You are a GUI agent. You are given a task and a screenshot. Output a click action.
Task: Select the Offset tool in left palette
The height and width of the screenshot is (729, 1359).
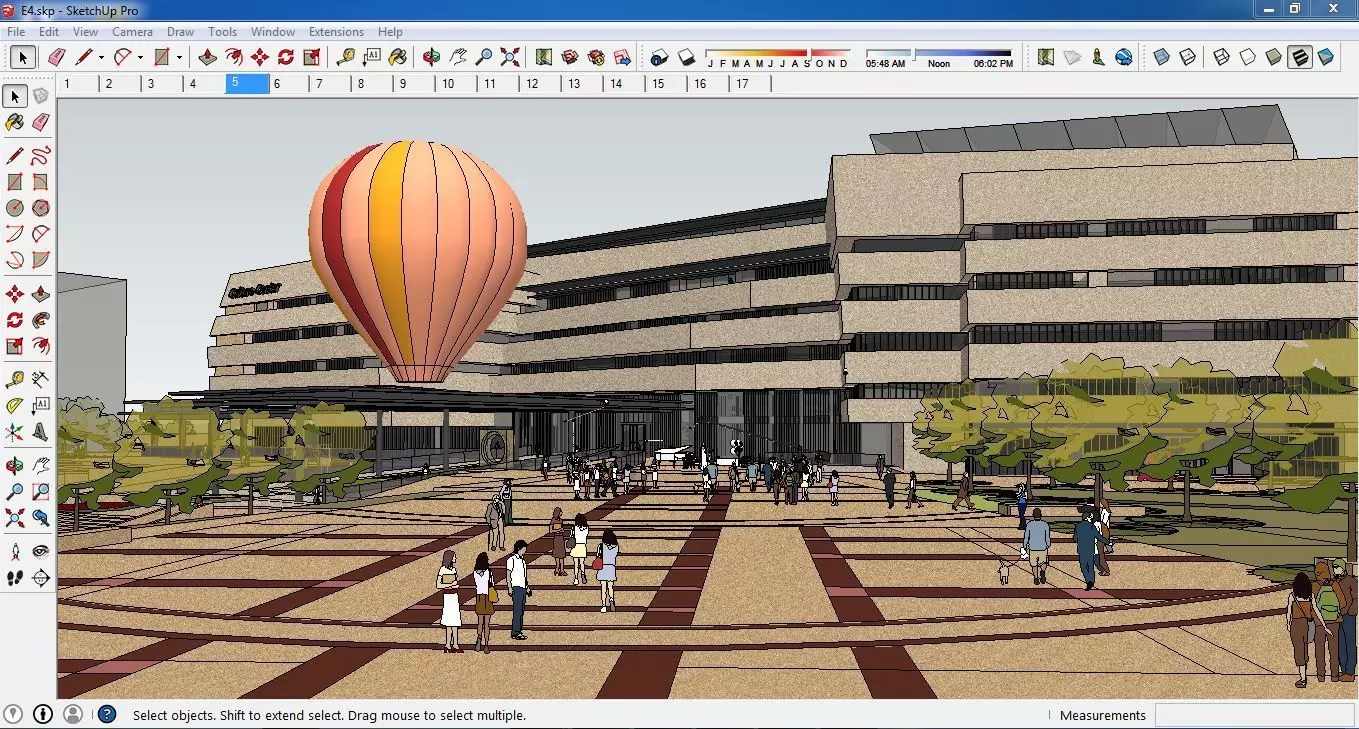(x=41, y=346)
